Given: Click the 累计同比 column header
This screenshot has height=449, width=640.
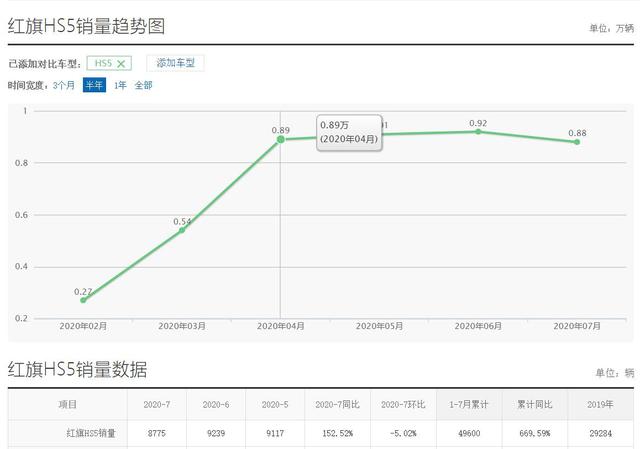Looking at the screenshot, I should coord(535,405).
